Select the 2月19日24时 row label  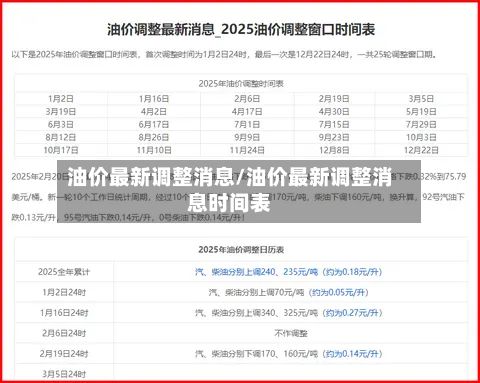64,353
